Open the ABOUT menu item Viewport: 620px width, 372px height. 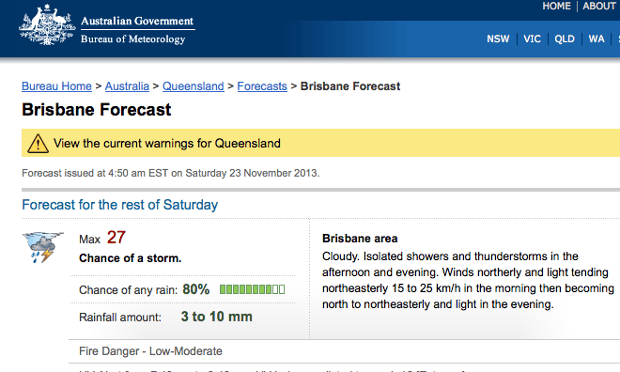pos(600,6)
